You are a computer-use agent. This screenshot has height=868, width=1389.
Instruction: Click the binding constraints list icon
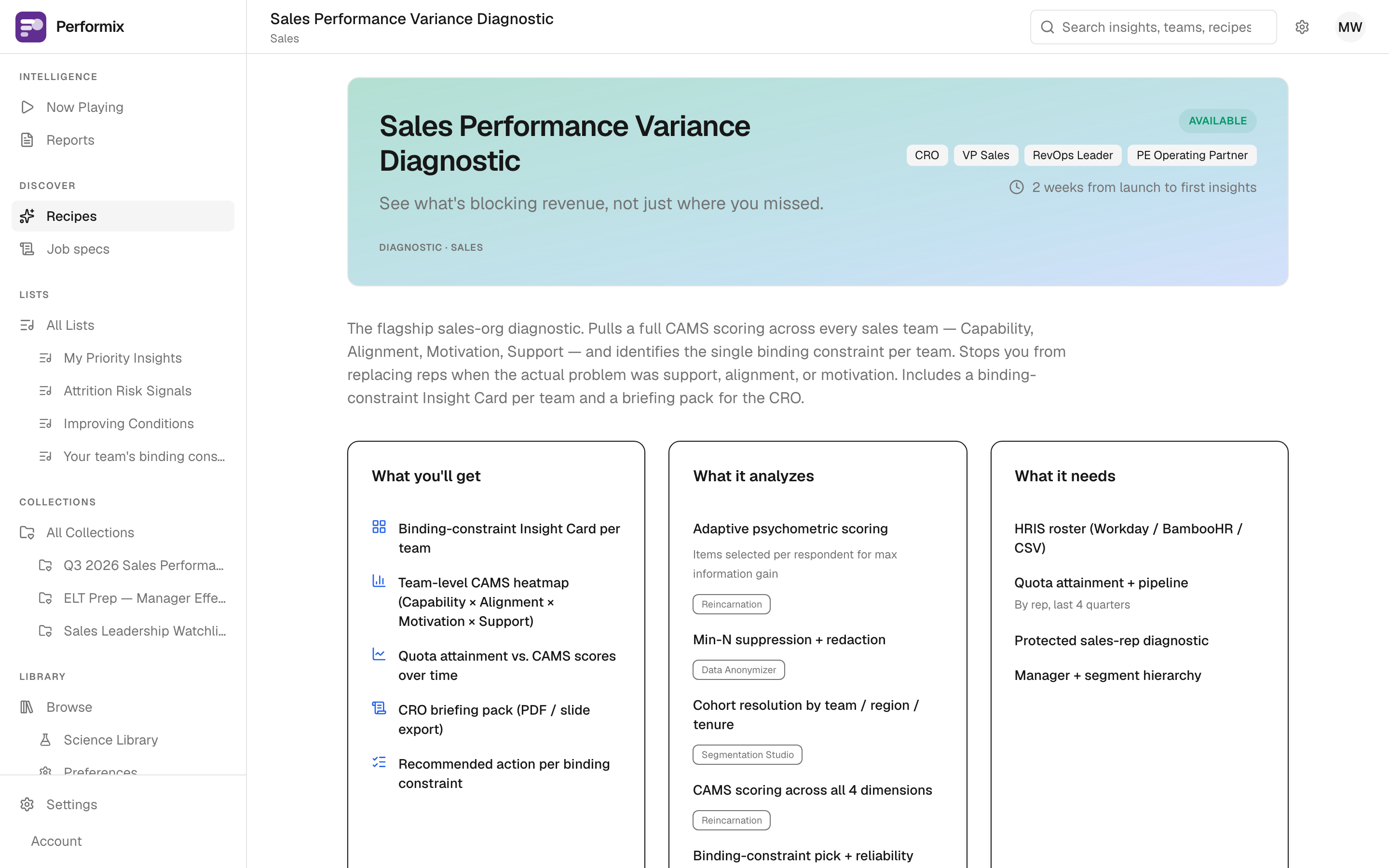tap(45, 456)
